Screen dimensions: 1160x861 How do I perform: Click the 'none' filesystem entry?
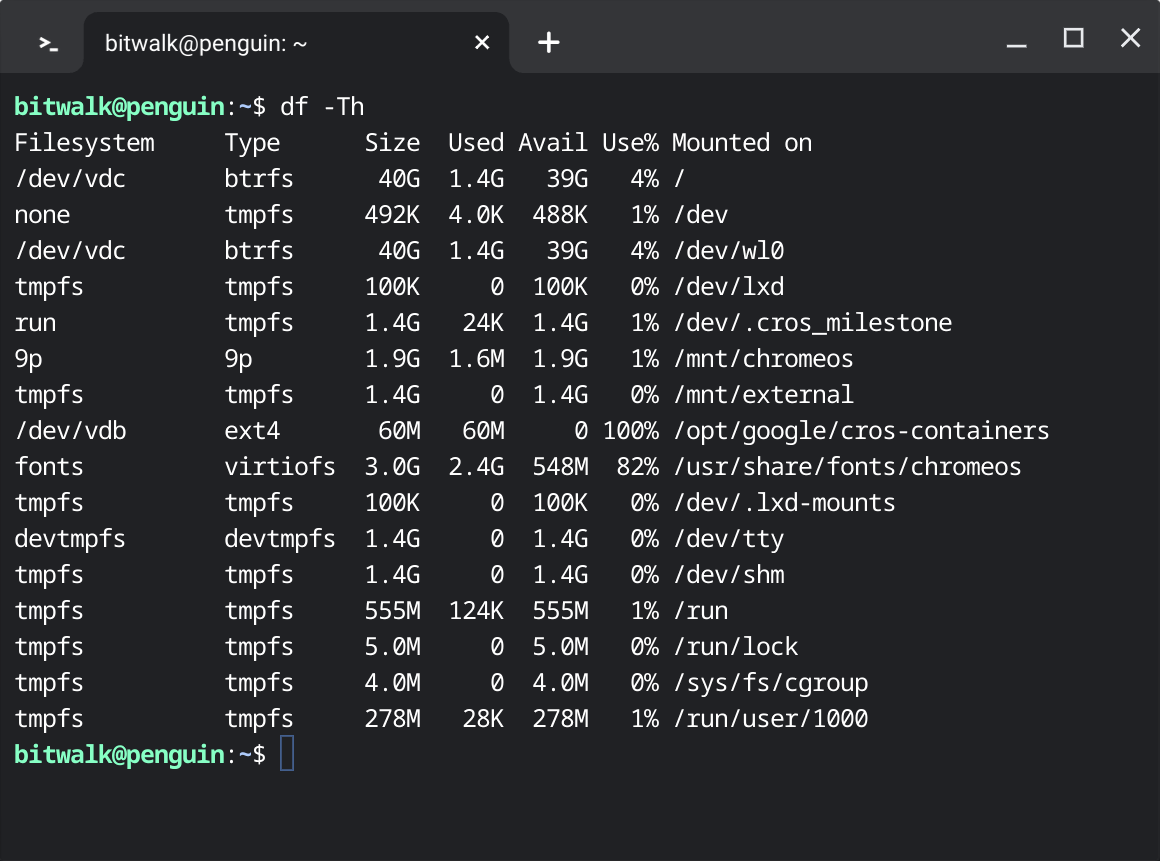[42, 215]
